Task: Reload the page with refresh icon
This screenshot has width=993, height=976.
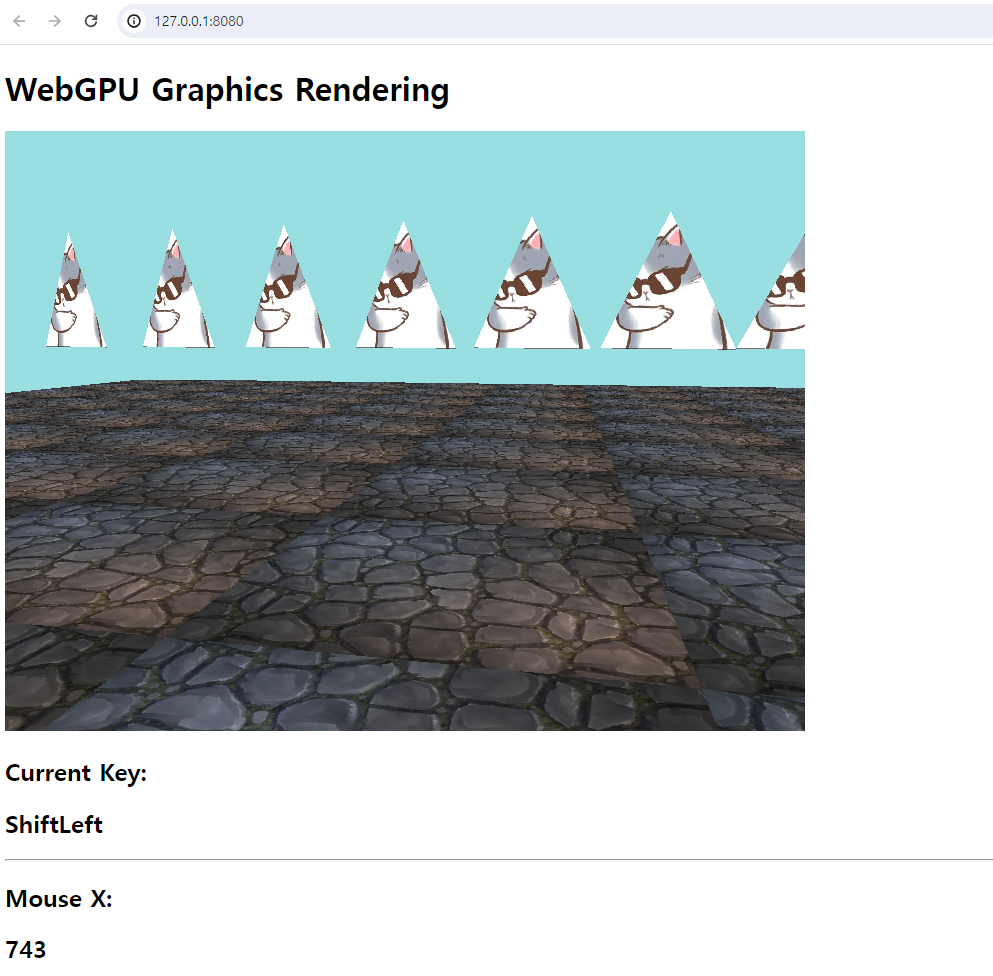Action: 91,21
